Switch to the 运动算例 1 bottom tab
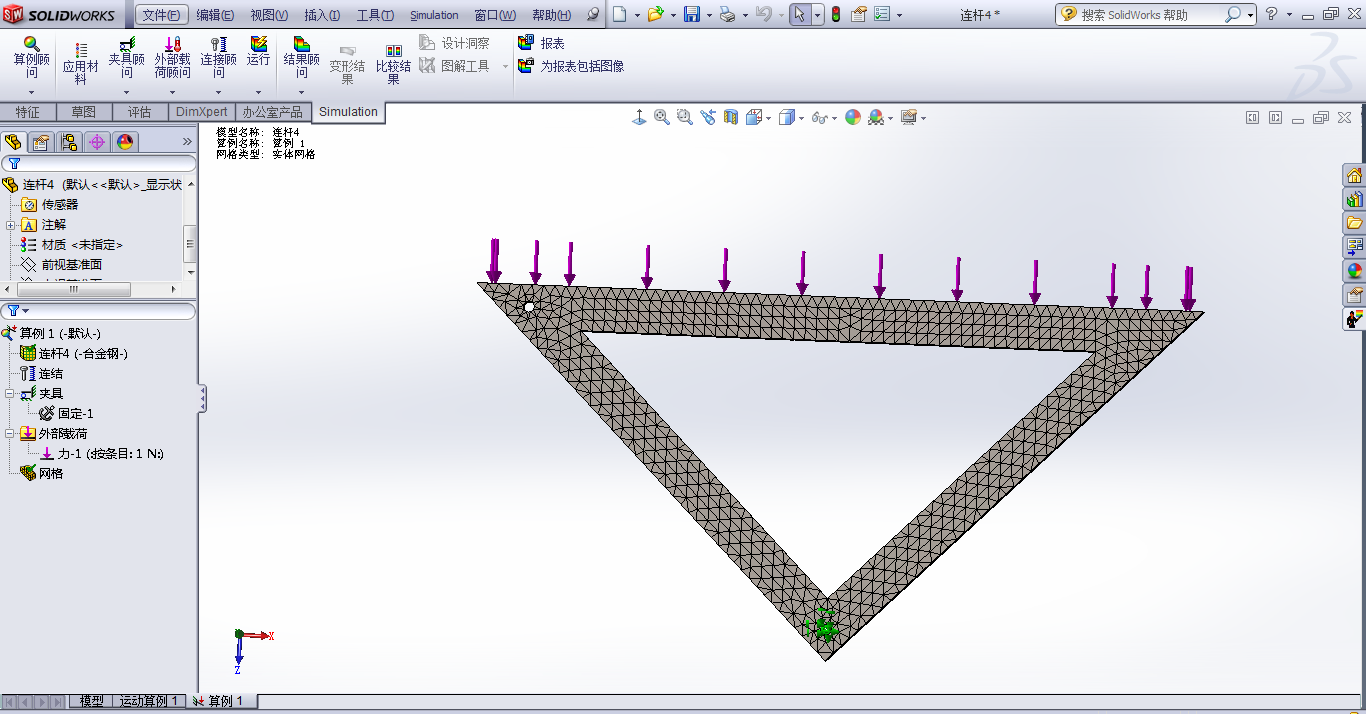Image resolution: width=1366 pixels, height=714 pixels. pyautogui.click(x=149, y=701)
